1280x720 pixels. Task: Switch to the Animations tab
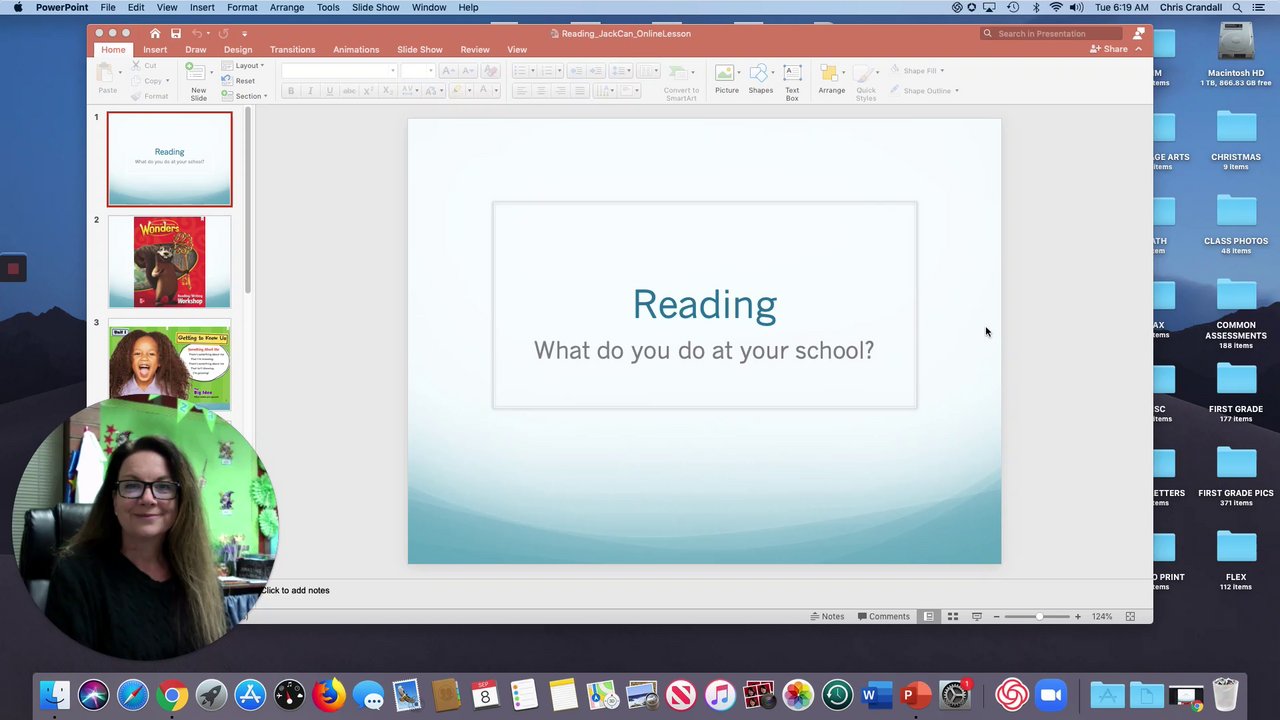(356, 49)
